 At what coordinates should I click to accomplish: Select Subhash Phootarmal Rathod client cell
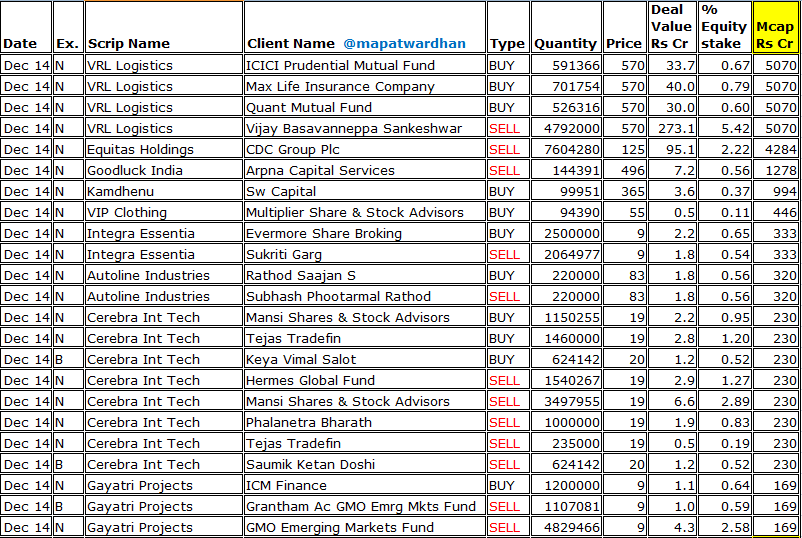[365, 296]
